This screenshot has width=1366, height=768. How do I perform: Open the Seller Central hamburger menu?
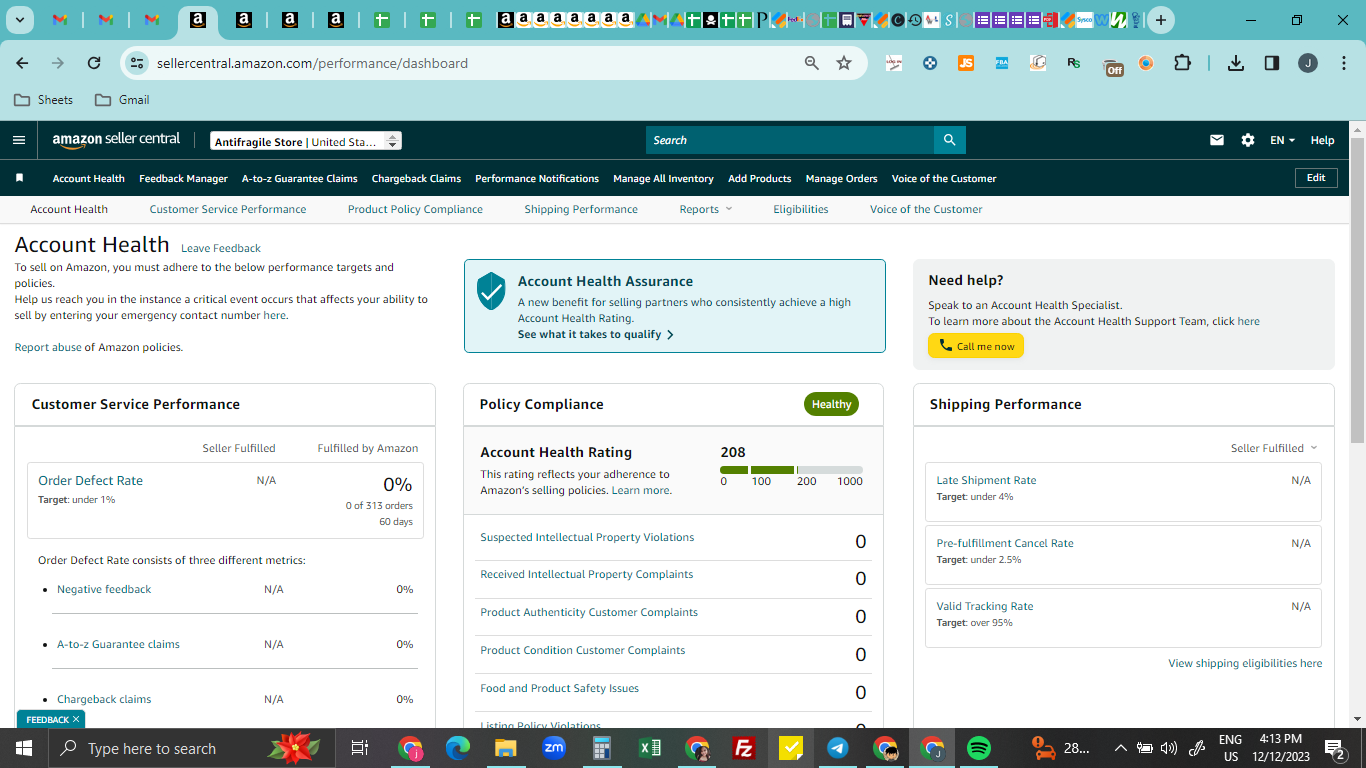tap(19, 140)
